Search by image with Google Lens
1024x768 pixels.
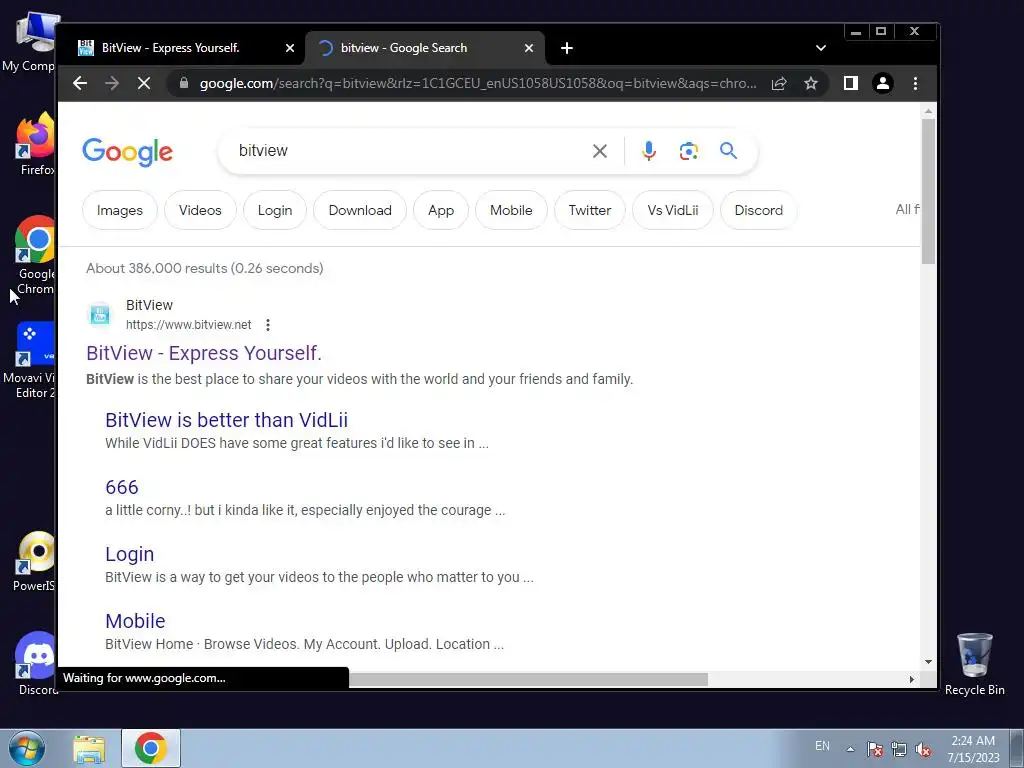tap(688, 151)
